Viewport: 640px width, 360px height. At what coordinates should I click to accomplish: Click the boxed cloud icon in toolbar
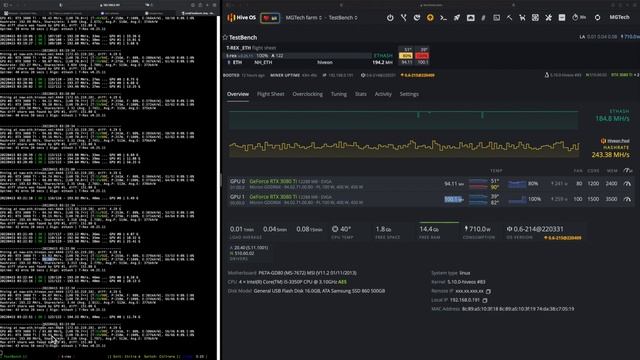(470, 18)
